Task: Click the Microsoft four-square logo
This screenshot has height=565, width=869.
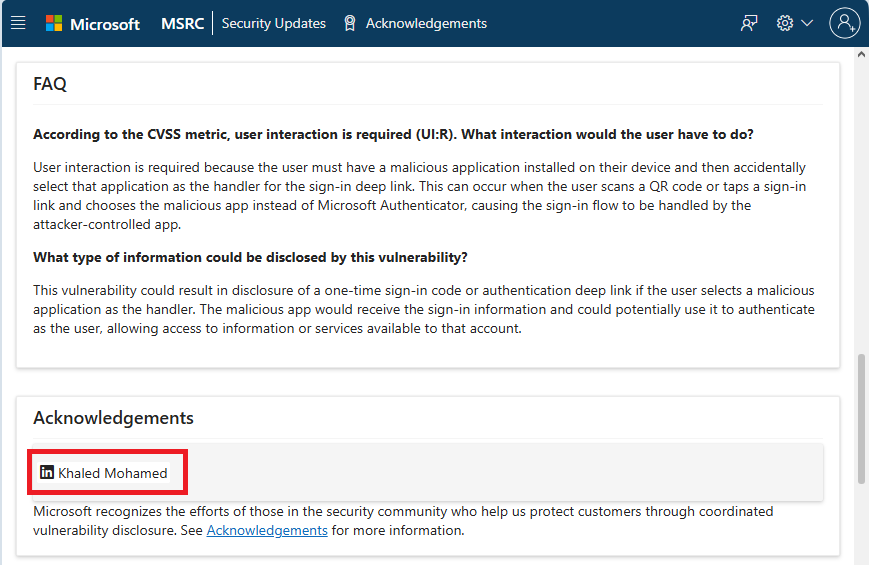Action: (54, 23)
